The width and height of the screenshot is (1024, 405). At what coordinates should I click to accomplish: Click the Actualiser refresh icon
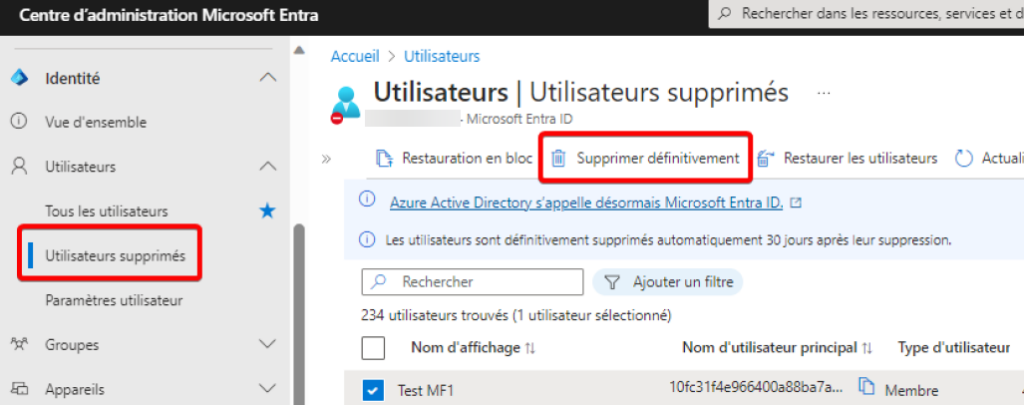click(x=964, y=158)
